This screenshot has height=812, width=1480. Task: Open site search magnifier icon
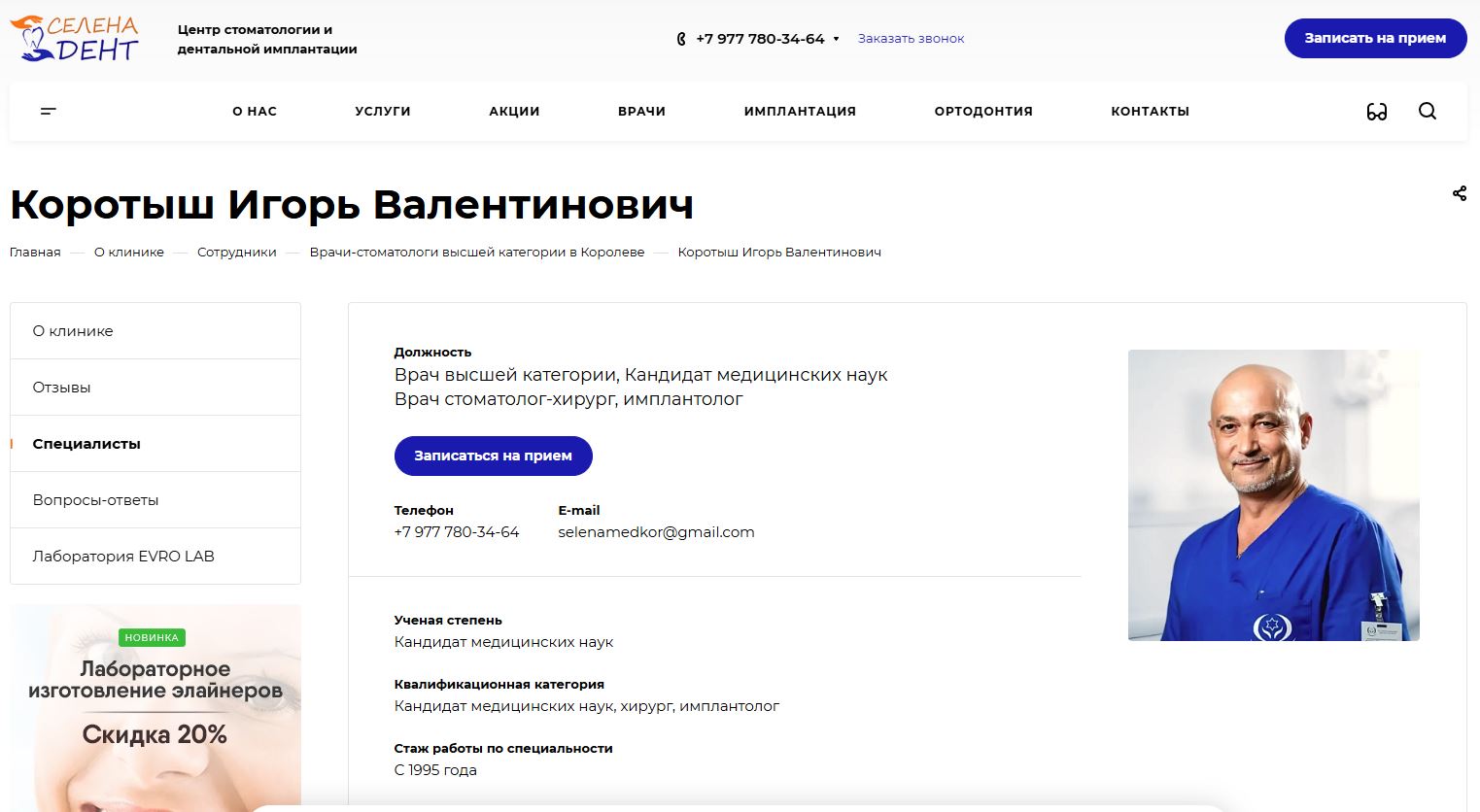coord(1428,111)
